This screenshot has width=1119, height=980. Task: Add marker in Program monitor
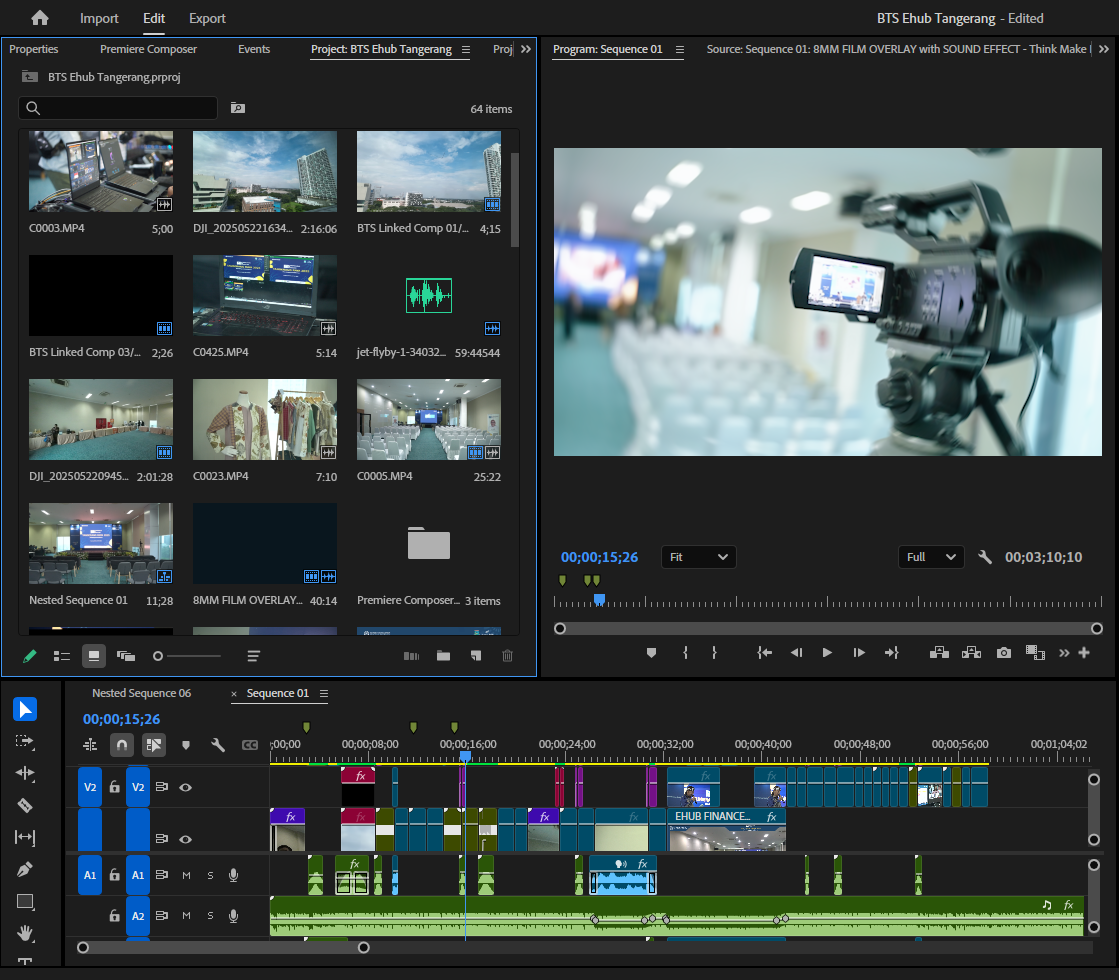pos(651,652)
